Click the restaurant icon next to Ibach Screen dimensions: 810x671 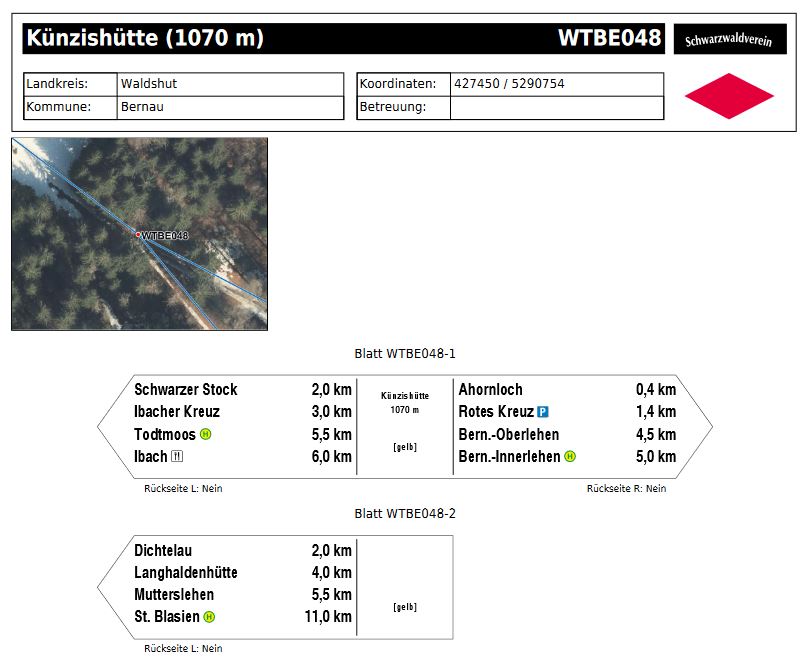pos(177,457)
